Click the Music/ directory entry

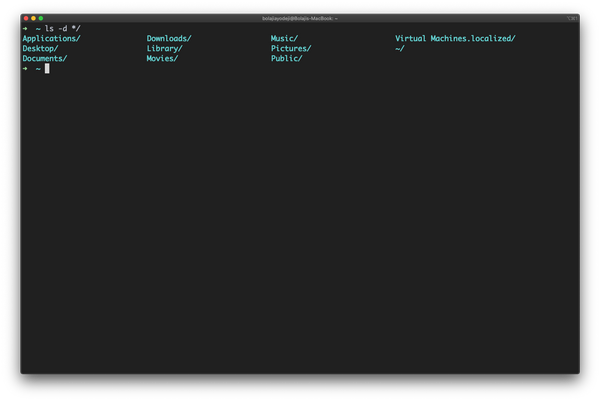(284, 38)
